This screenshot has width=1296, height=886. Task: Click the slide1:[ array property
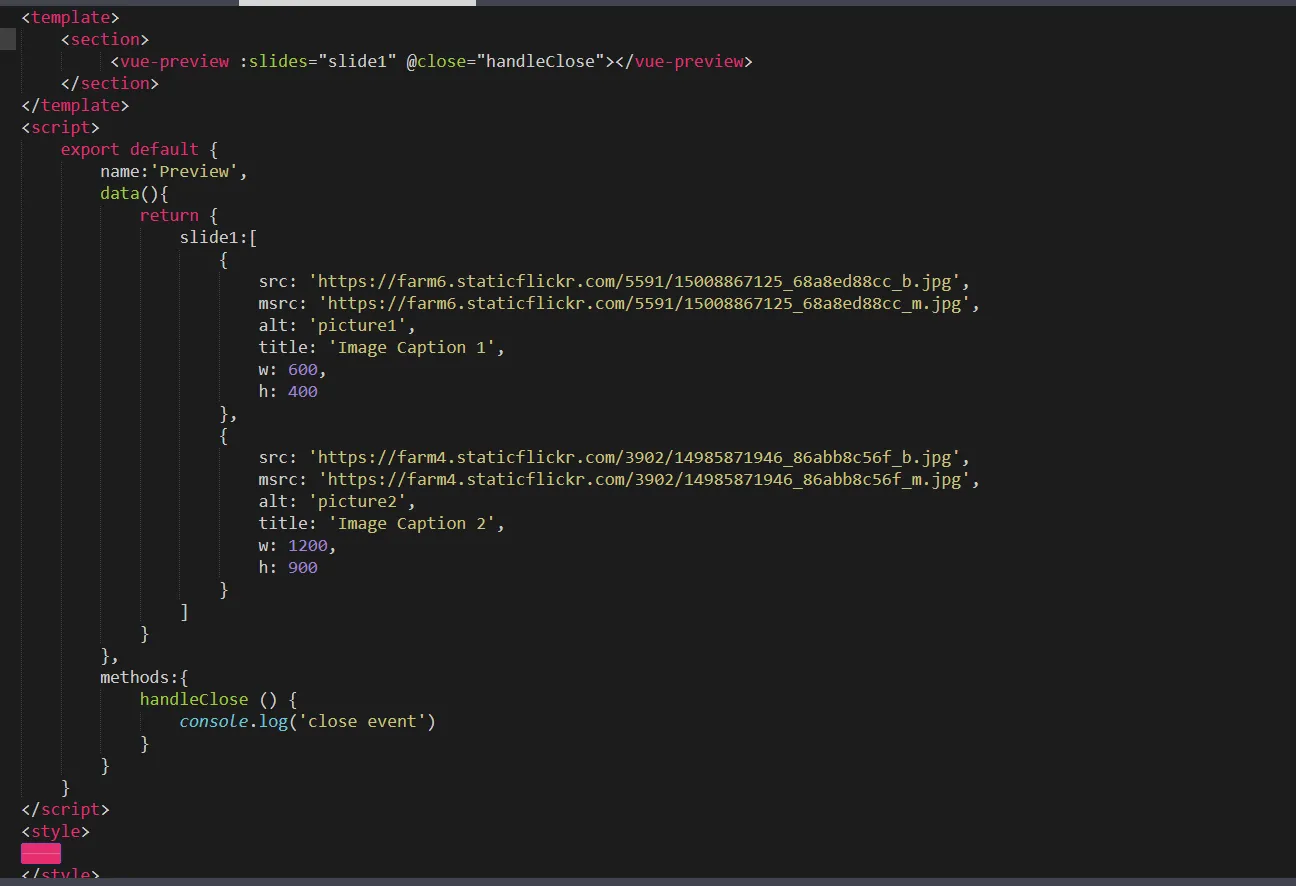(219, 237)
